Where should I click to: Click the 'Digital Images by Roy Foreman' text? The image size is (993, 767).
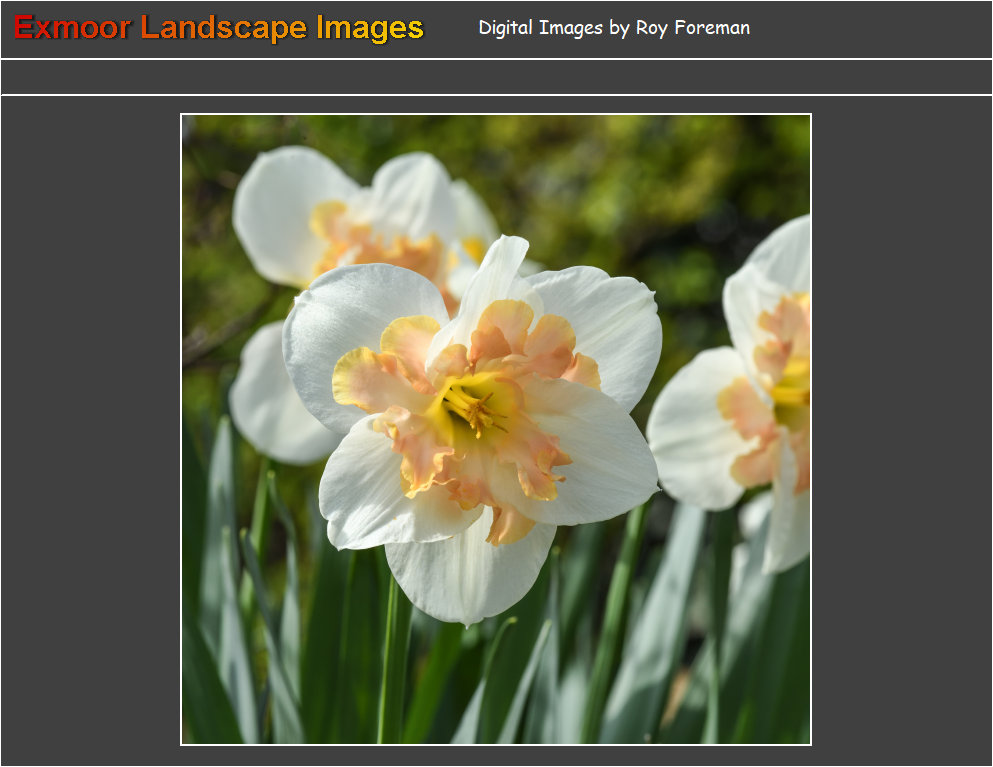(613, 28)
